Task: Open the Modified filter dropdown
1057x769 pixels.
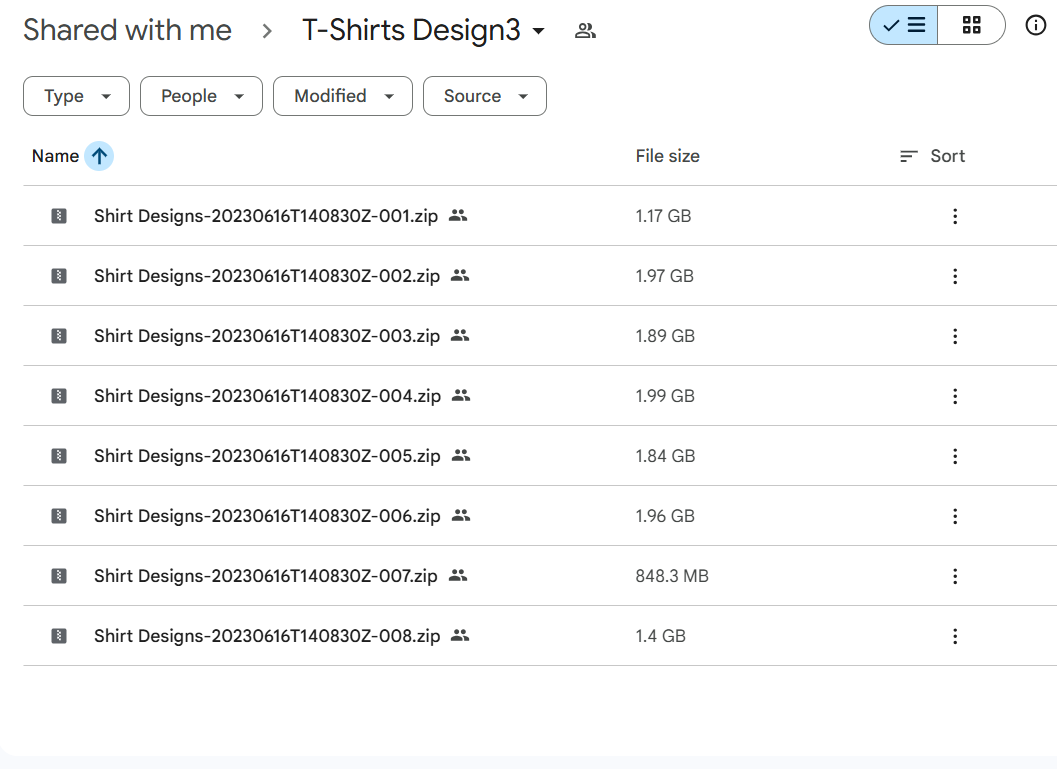Action: (x=342, y=96)
